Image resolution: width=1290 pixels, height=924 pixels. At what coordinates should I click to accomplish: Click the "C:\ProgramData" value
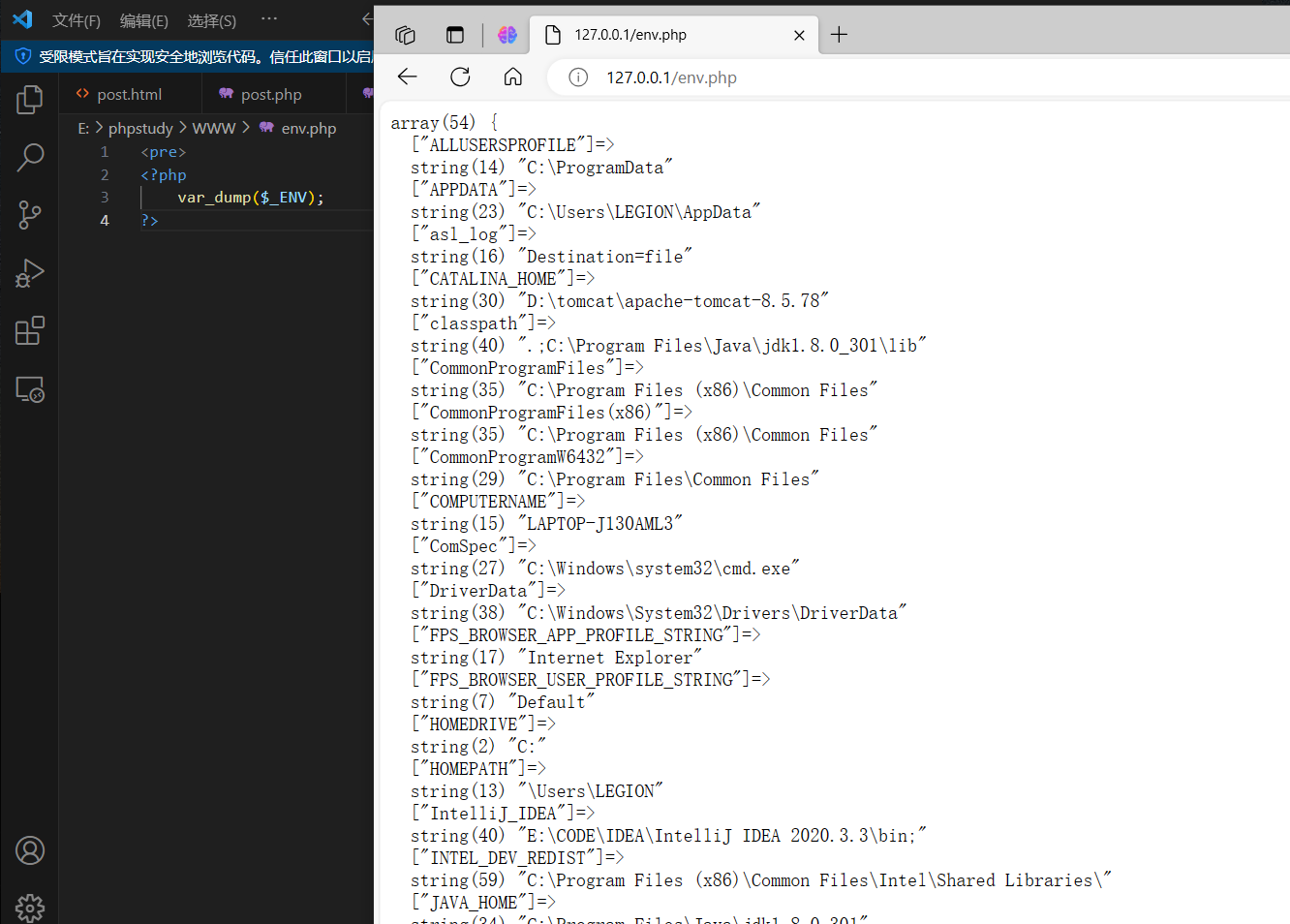(x=596, y=168)
